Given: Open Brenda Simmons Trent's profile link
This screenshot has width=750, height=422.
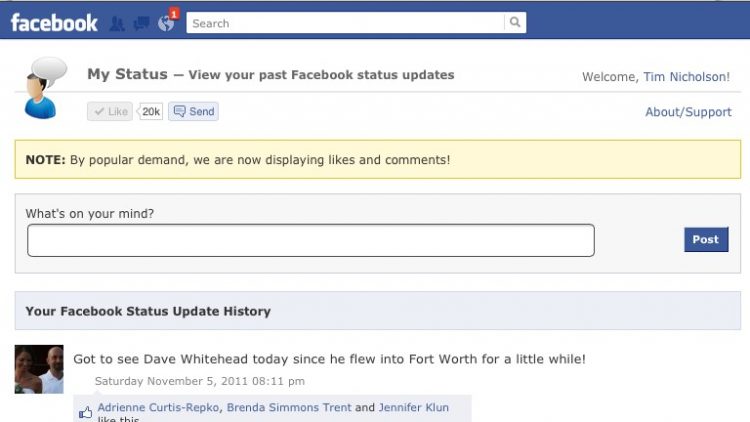Looking at the screenshot, I should 289,407.
